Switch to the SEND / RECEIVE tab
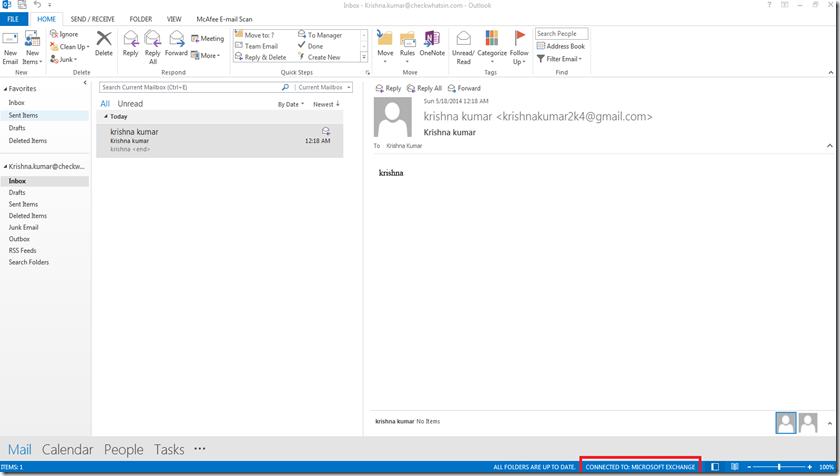Viewport: 840px width, 476px height. 92,19
